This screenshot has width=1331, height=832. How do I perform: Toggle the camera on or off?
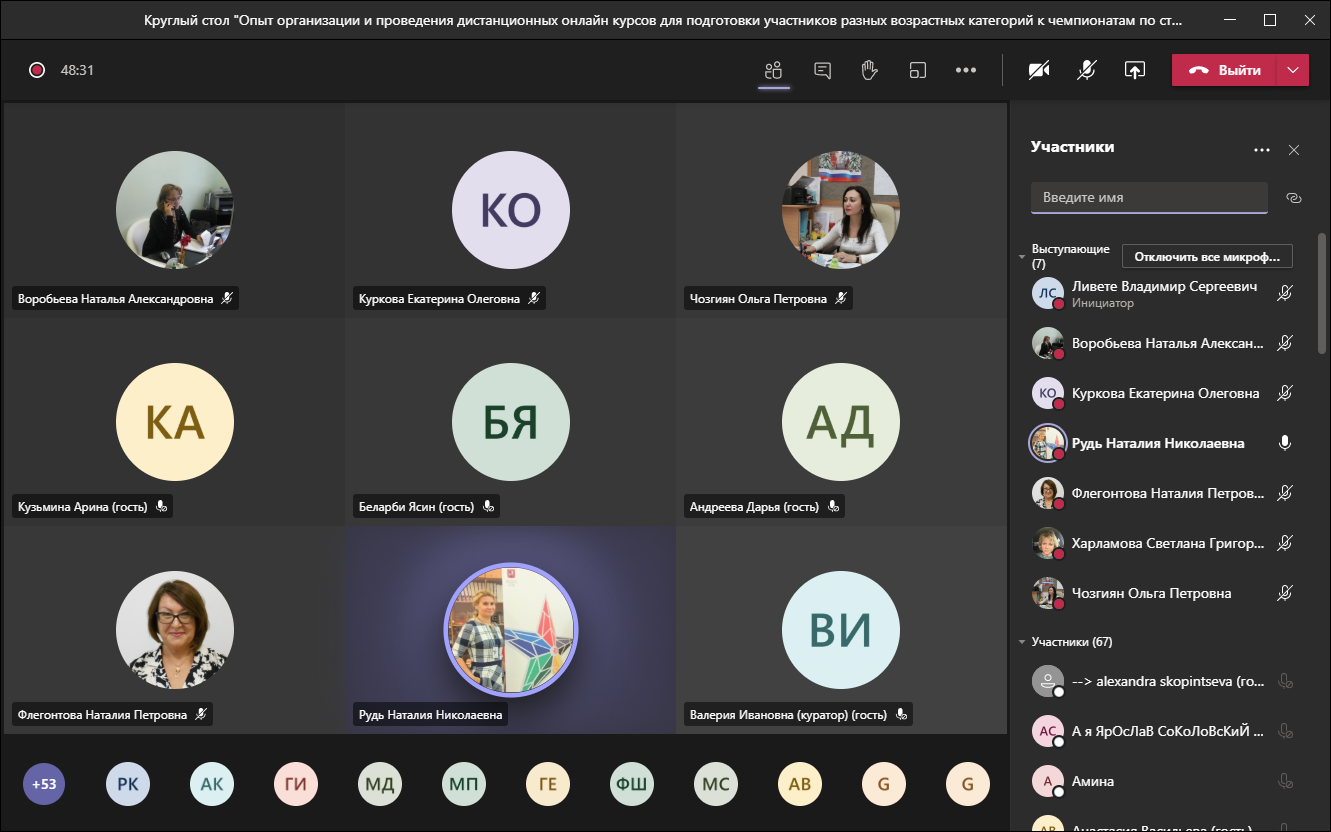[1039, 70]
